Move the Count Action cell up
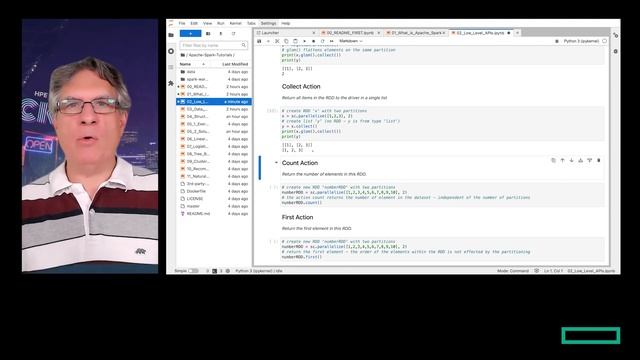 pyautogui.click(x=562, y=160)
